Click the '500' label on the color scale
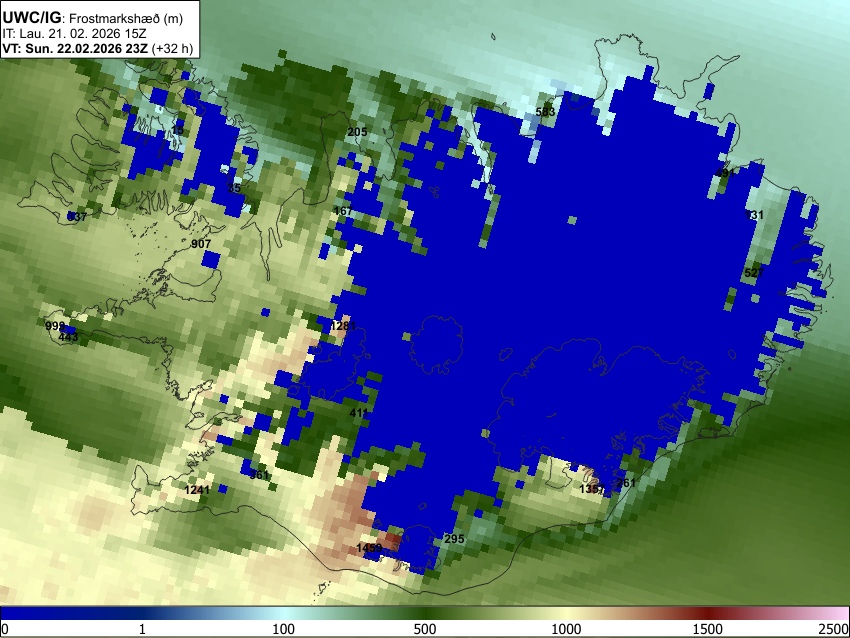The width and height of the screenshot is (850, 638). click(x=424, y=629)
